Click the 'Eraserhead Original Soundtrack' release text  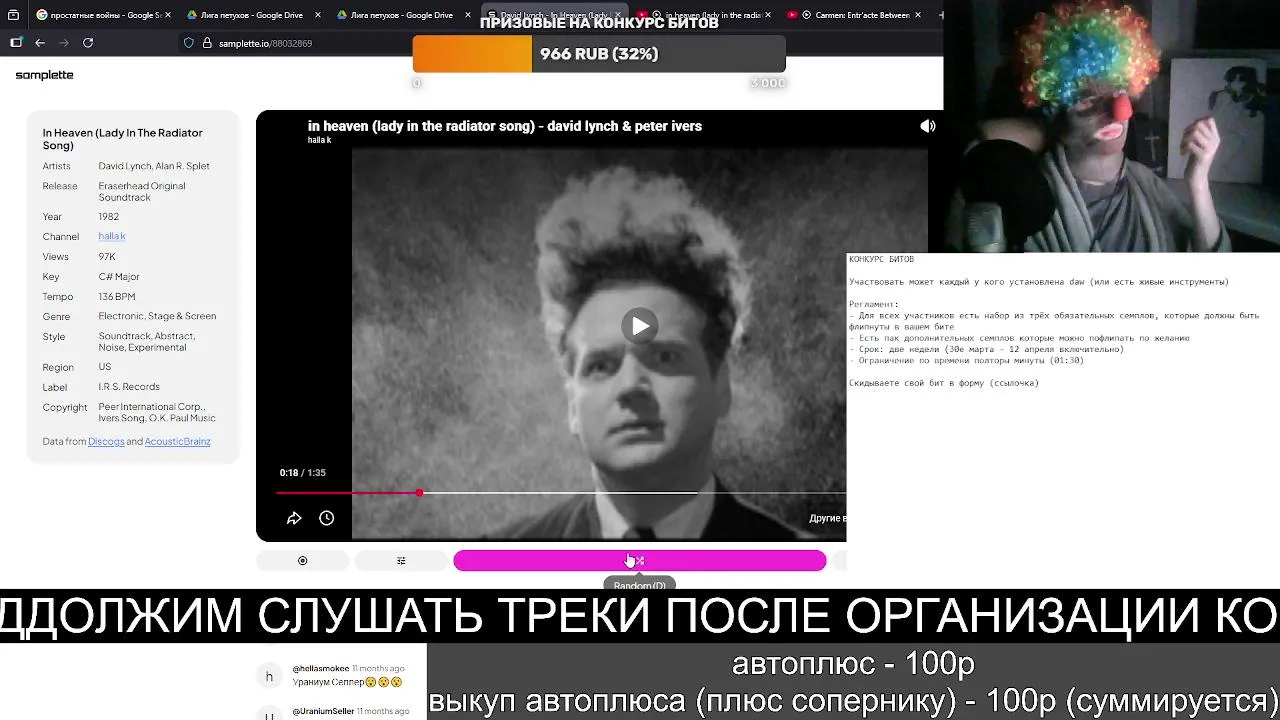(x=142, y=191)
